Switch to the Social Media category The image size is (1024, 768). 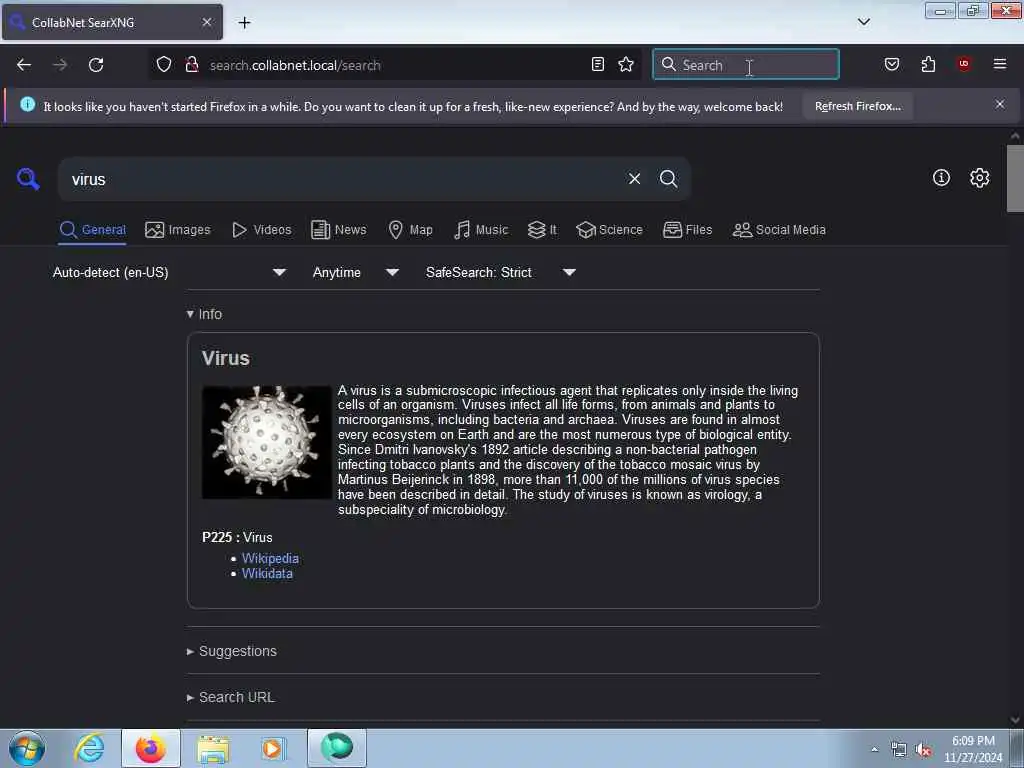tap(779, 230)
